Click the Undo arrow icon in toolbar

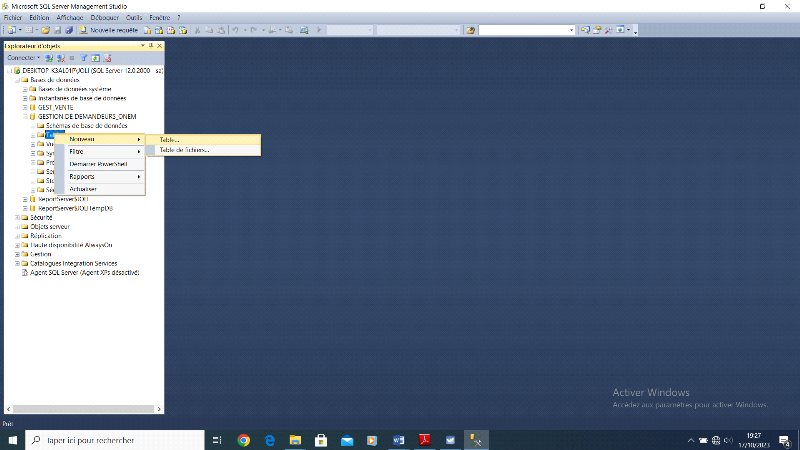pyautogui.click(x=235, y=30)
